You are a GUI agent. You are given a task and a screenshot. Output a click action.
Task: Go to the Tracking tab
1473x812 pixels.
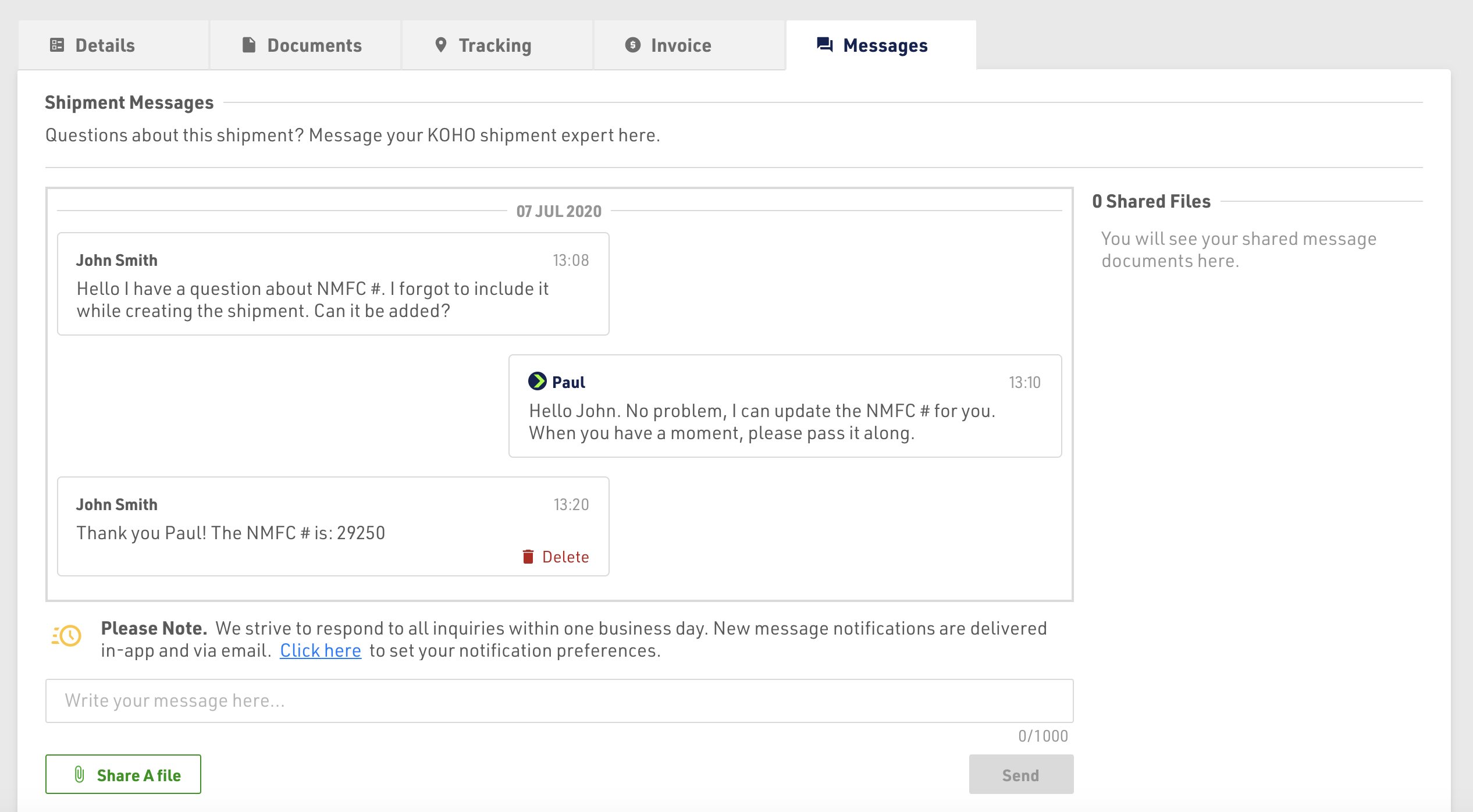[x=494, y=45]
